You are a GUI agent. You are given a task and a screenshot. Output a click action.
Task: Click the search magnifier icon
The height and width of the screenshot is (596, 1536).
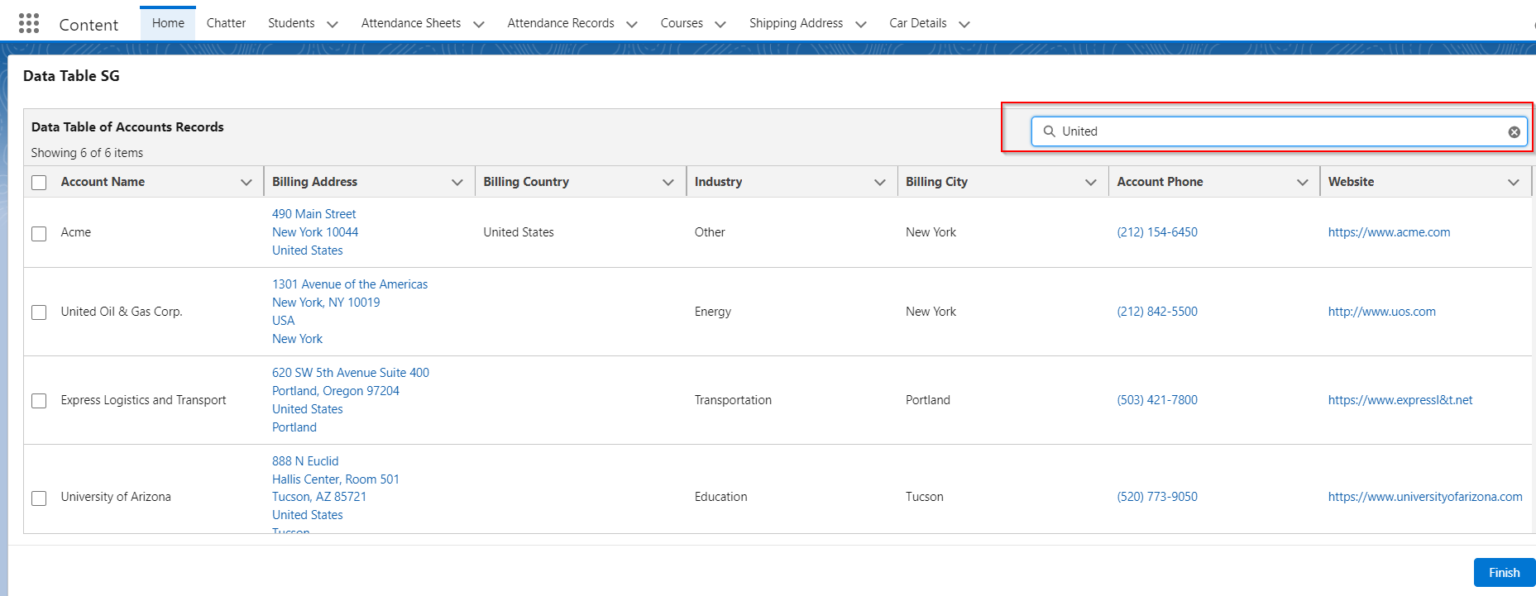tap(1049, 132)
